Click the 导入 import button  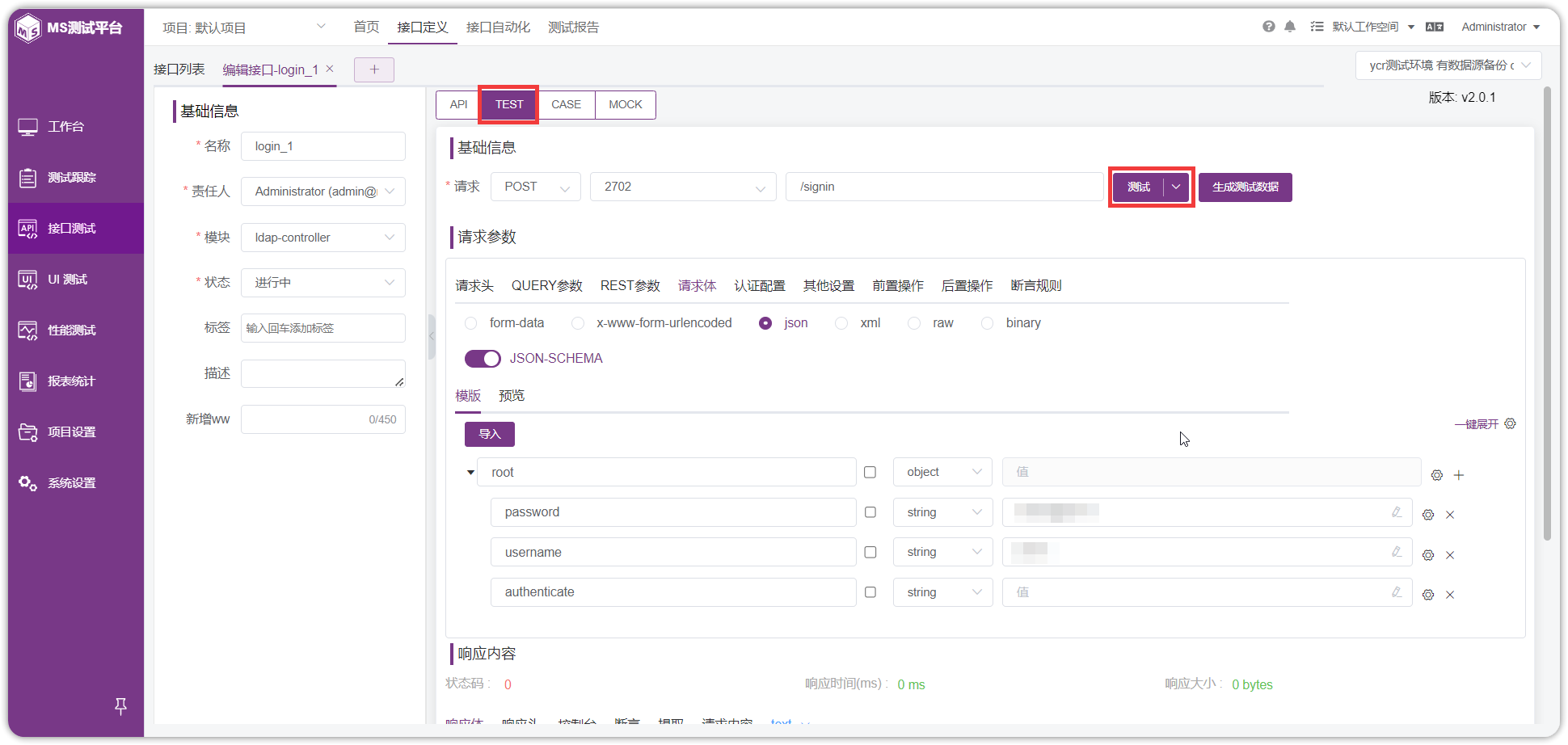click(490, 435)
